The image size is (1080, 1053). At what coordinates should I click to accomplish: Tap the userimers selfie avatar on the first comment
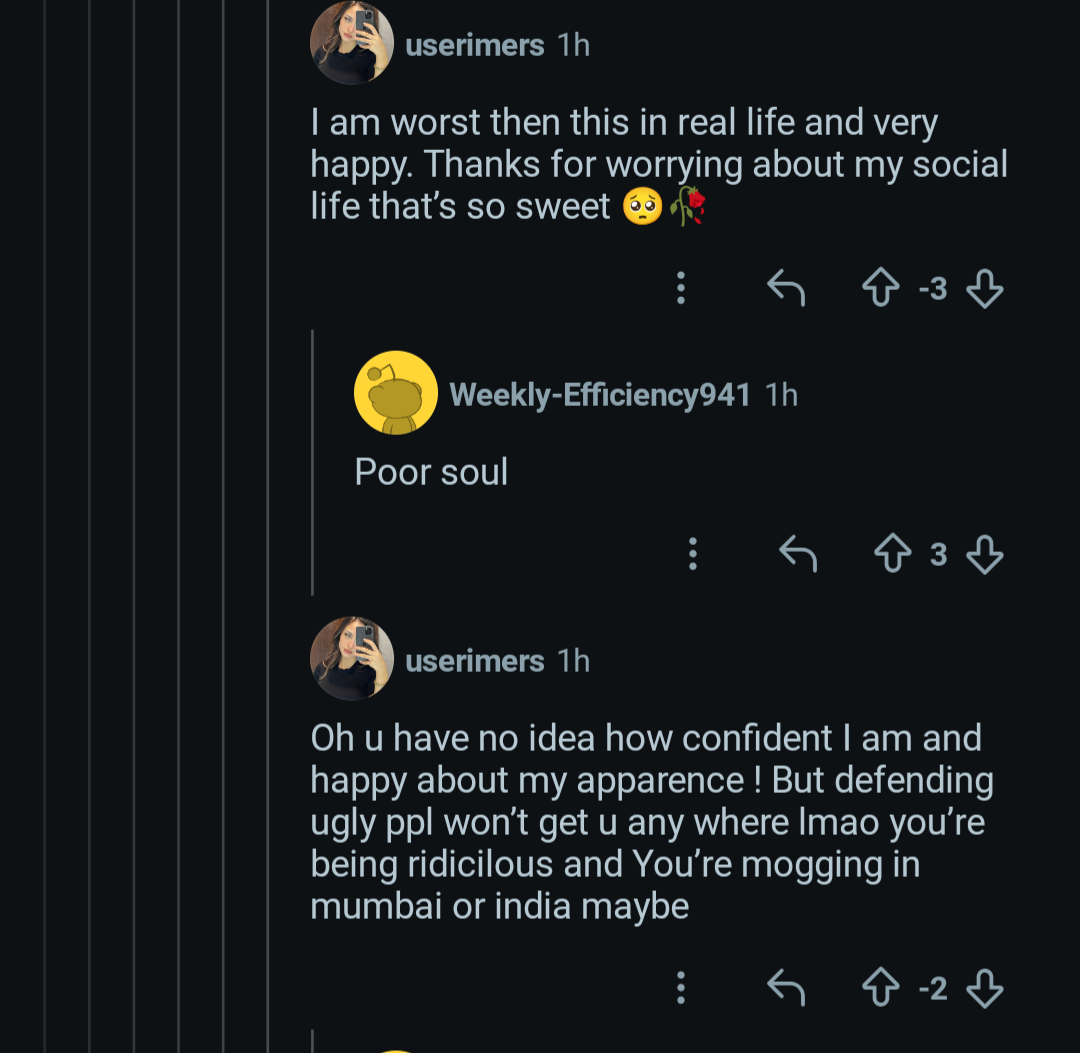coord(351,43)
